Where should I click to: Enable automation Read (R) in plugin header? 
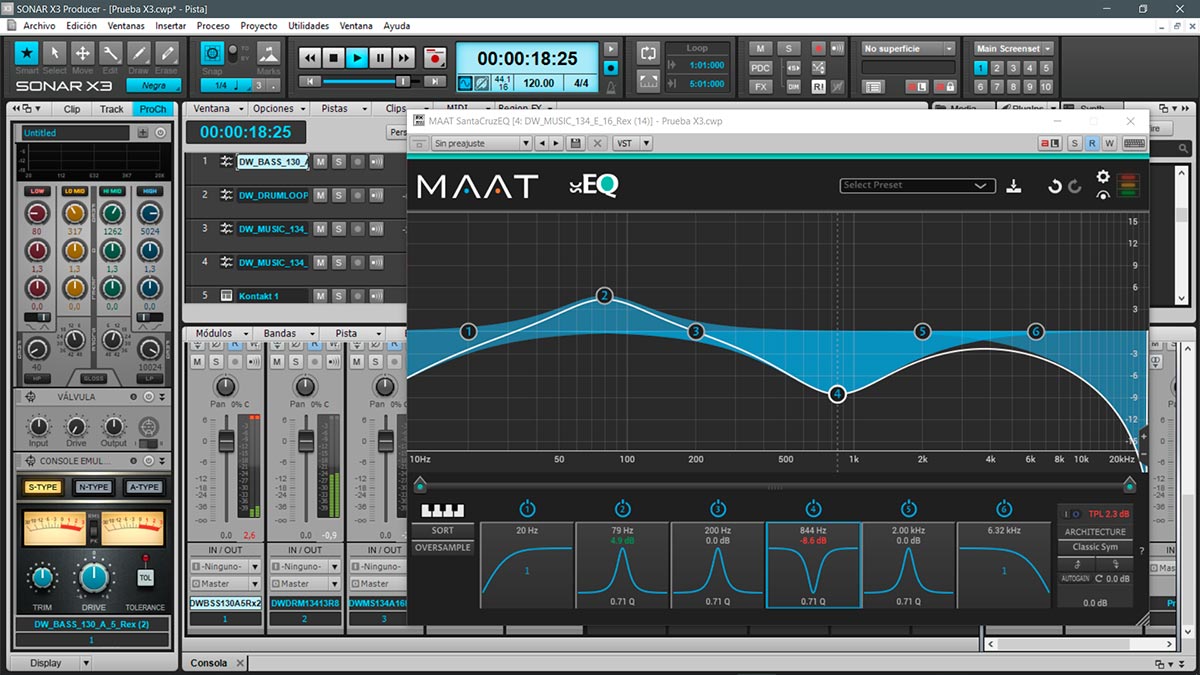click(1092, 144)
